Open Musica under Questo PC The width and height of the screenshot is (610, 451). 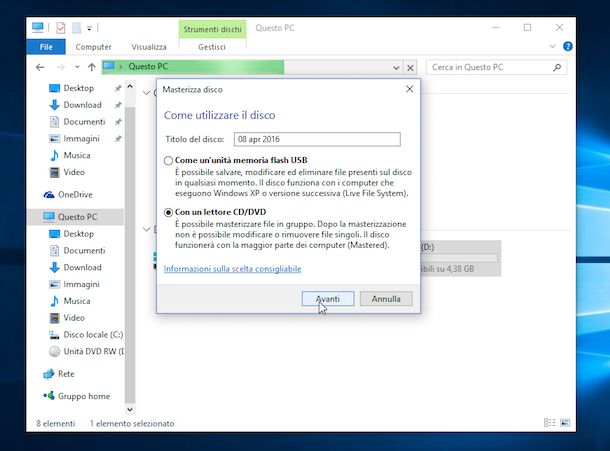(77, 301)
